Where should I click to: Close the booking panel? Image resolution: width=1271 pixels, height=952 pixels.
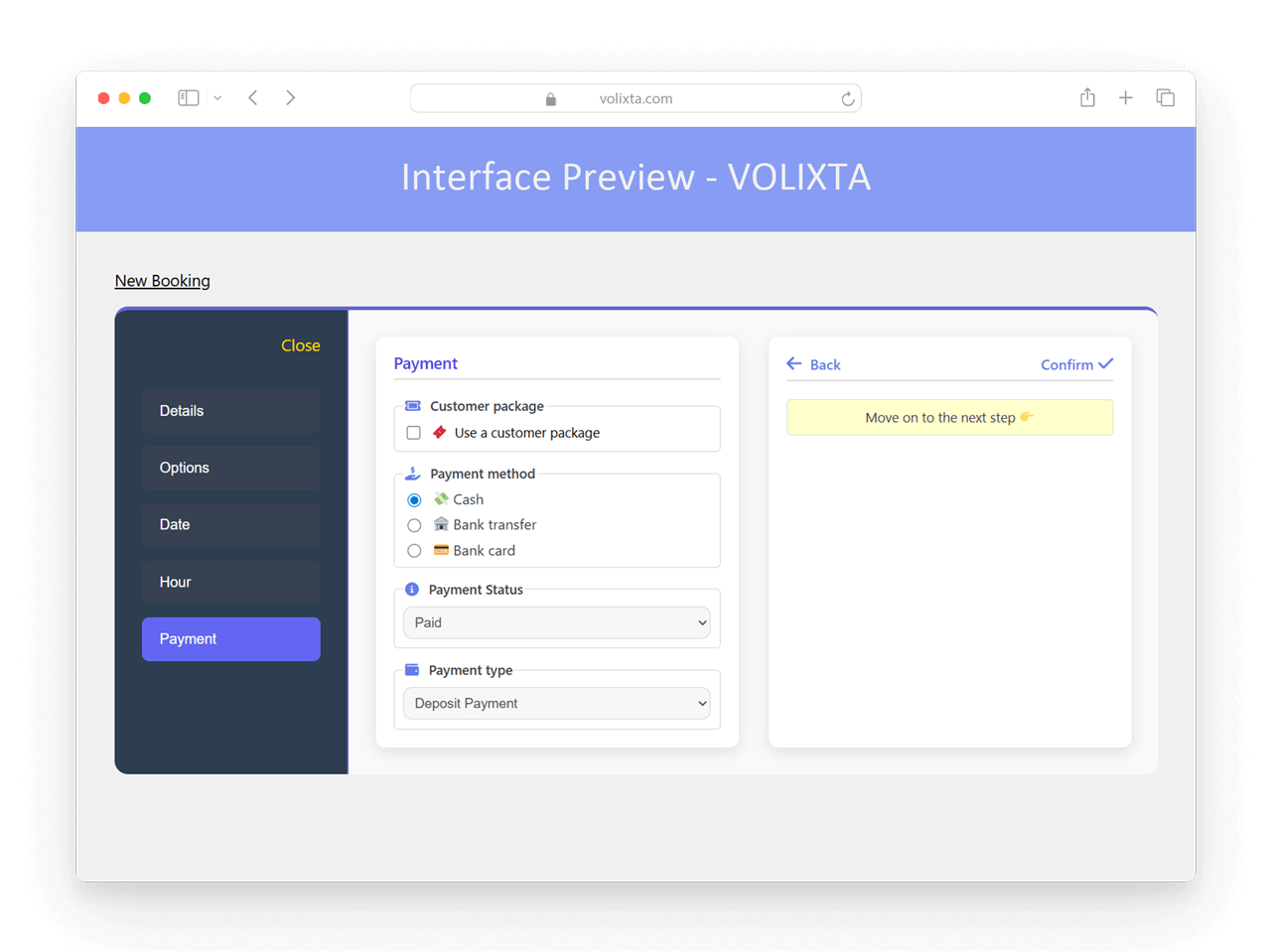point(300,345)
